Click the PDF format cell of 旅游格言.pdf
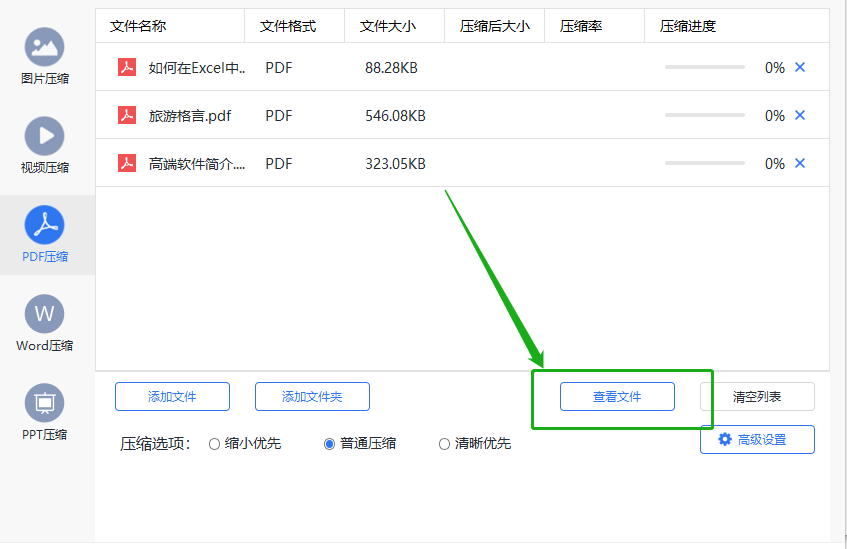 point(279,116)
